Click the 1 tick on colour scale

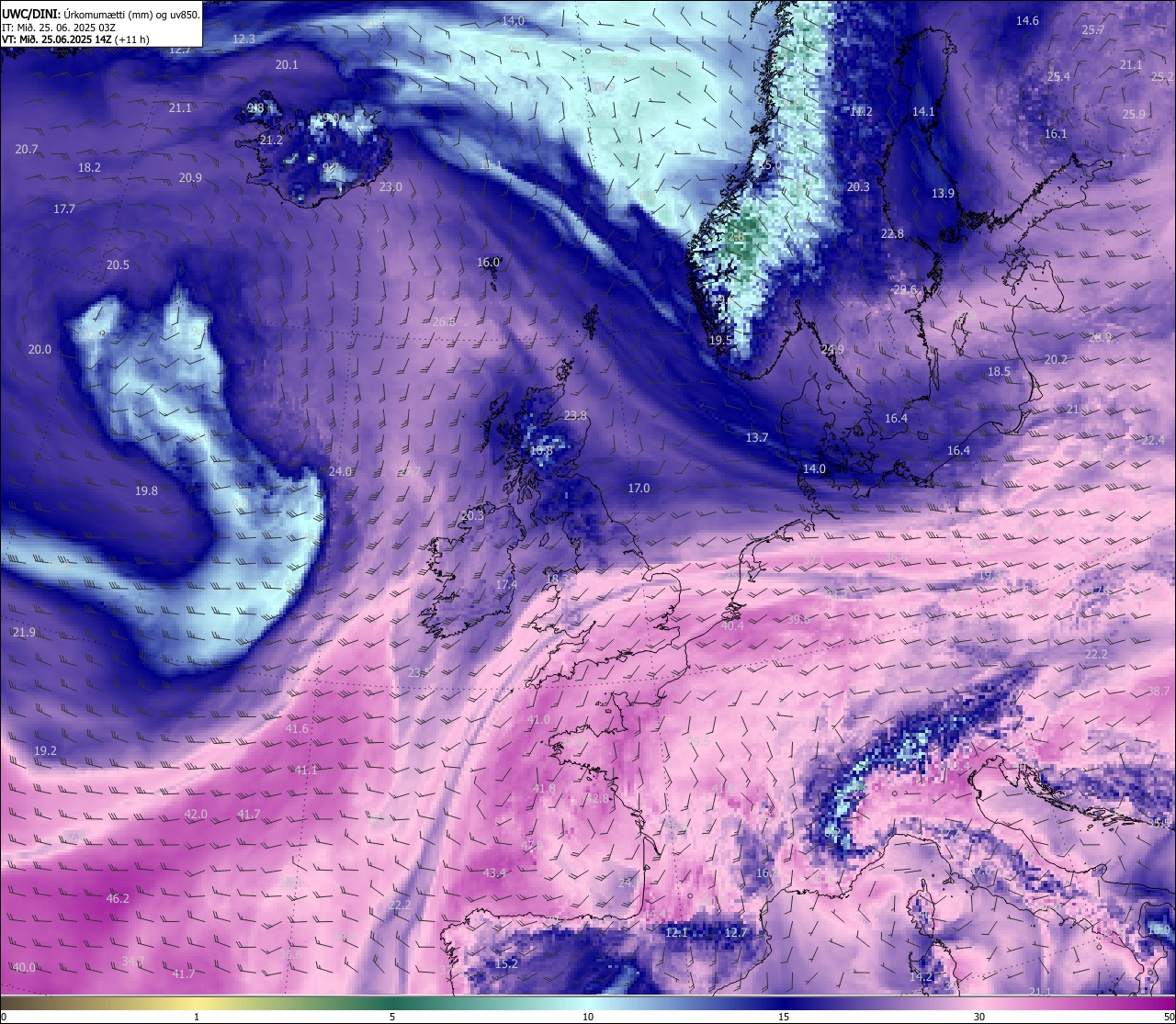click(197, 1017)
